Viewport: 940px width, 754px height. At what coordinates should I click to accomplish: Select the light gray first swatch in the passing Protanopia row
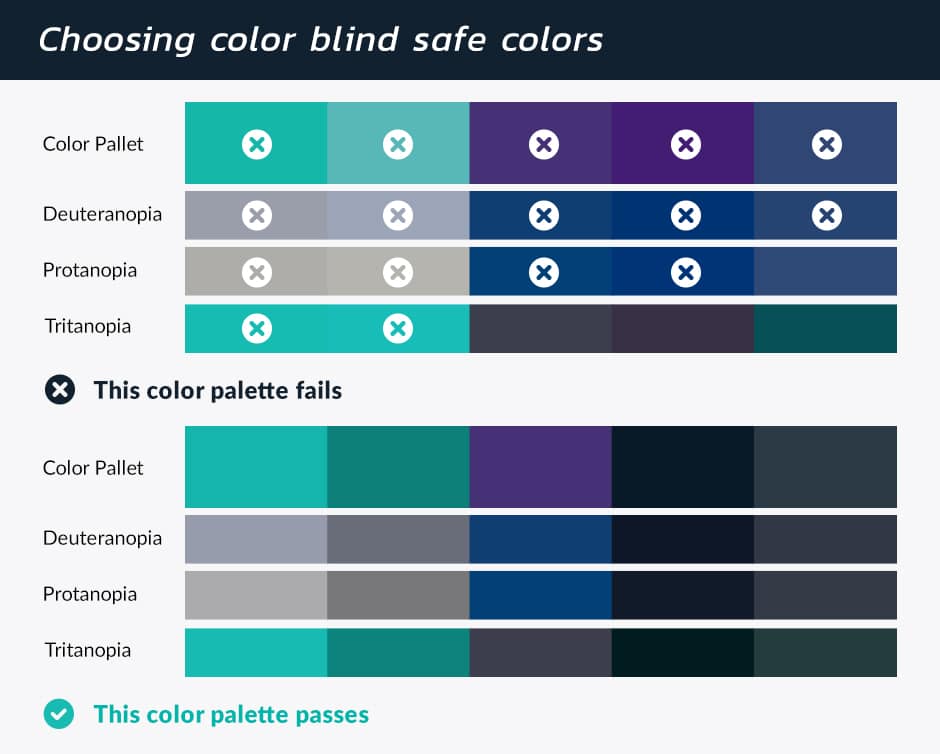tap(256, 595)
